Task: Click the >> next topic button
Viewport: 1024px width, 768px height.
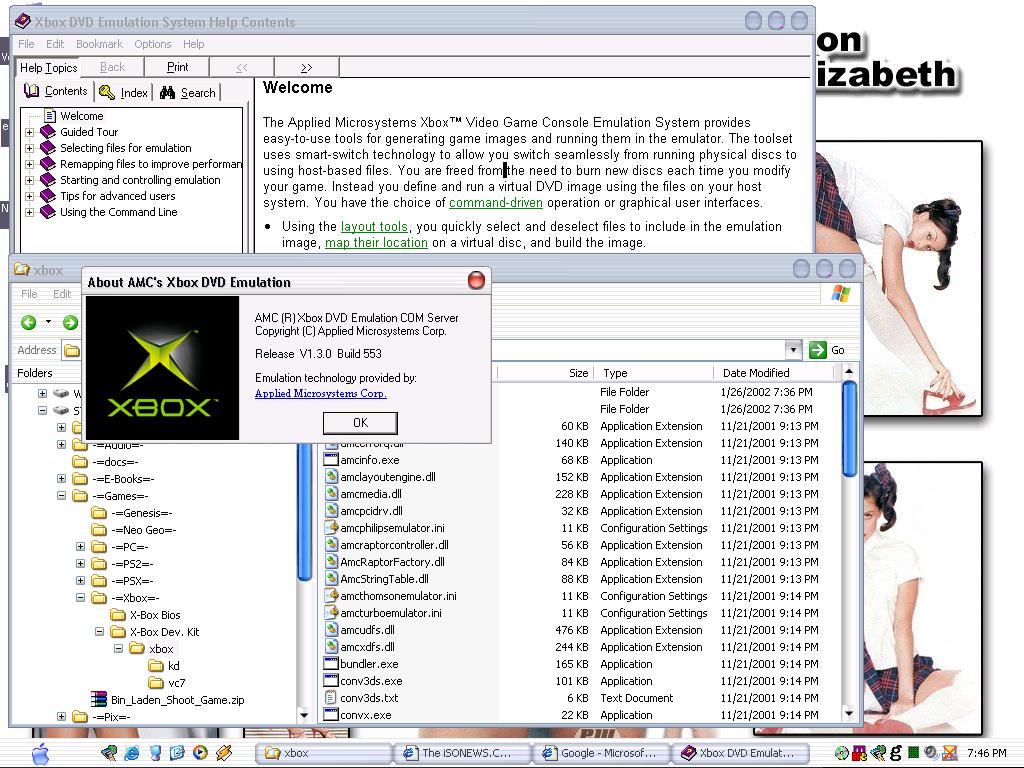Action: point(306,67)
